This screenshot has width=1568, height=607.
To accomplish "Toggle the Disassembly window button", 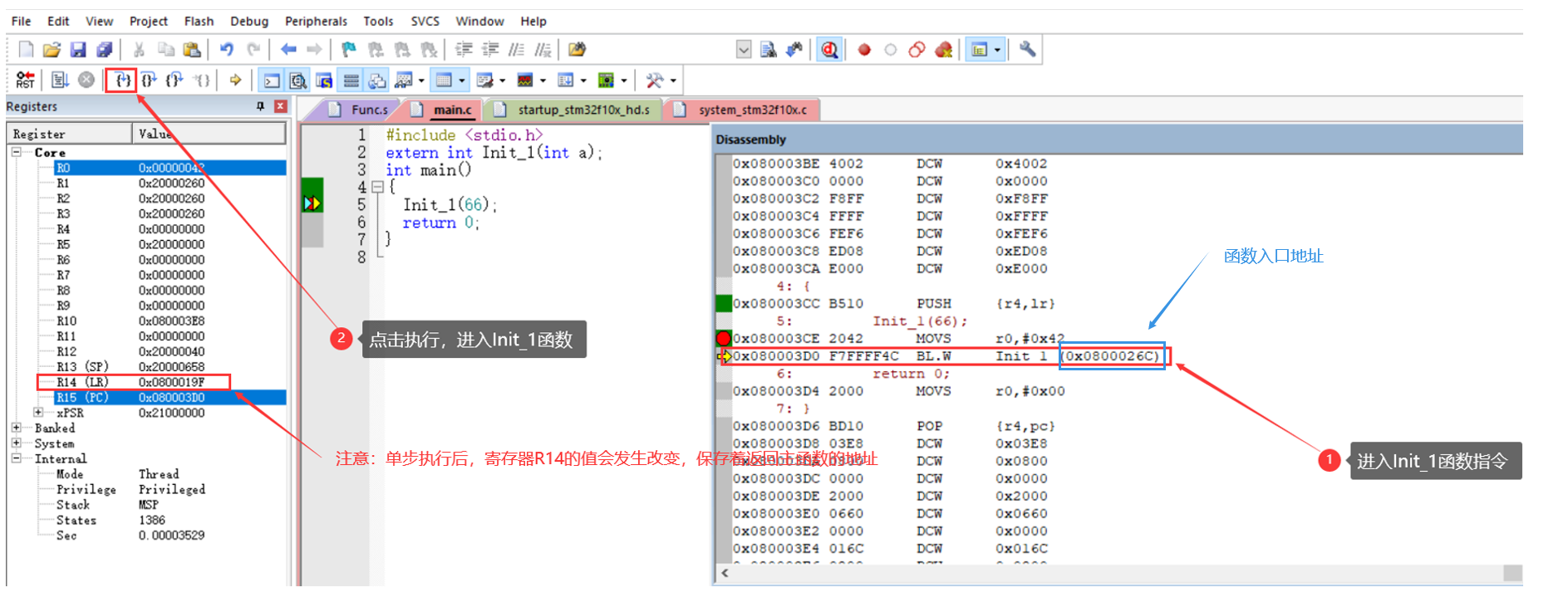I will 297,81.
